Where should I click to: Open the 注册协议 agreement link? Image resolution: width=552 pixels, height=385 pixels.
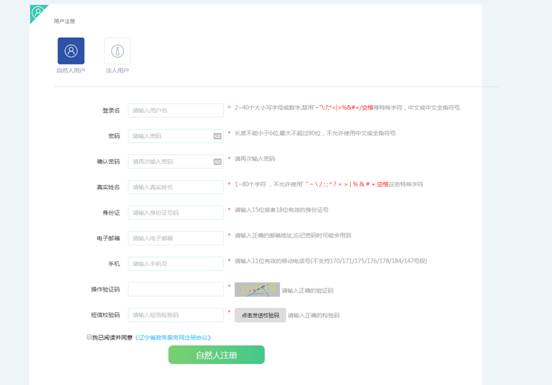[173, 337]
